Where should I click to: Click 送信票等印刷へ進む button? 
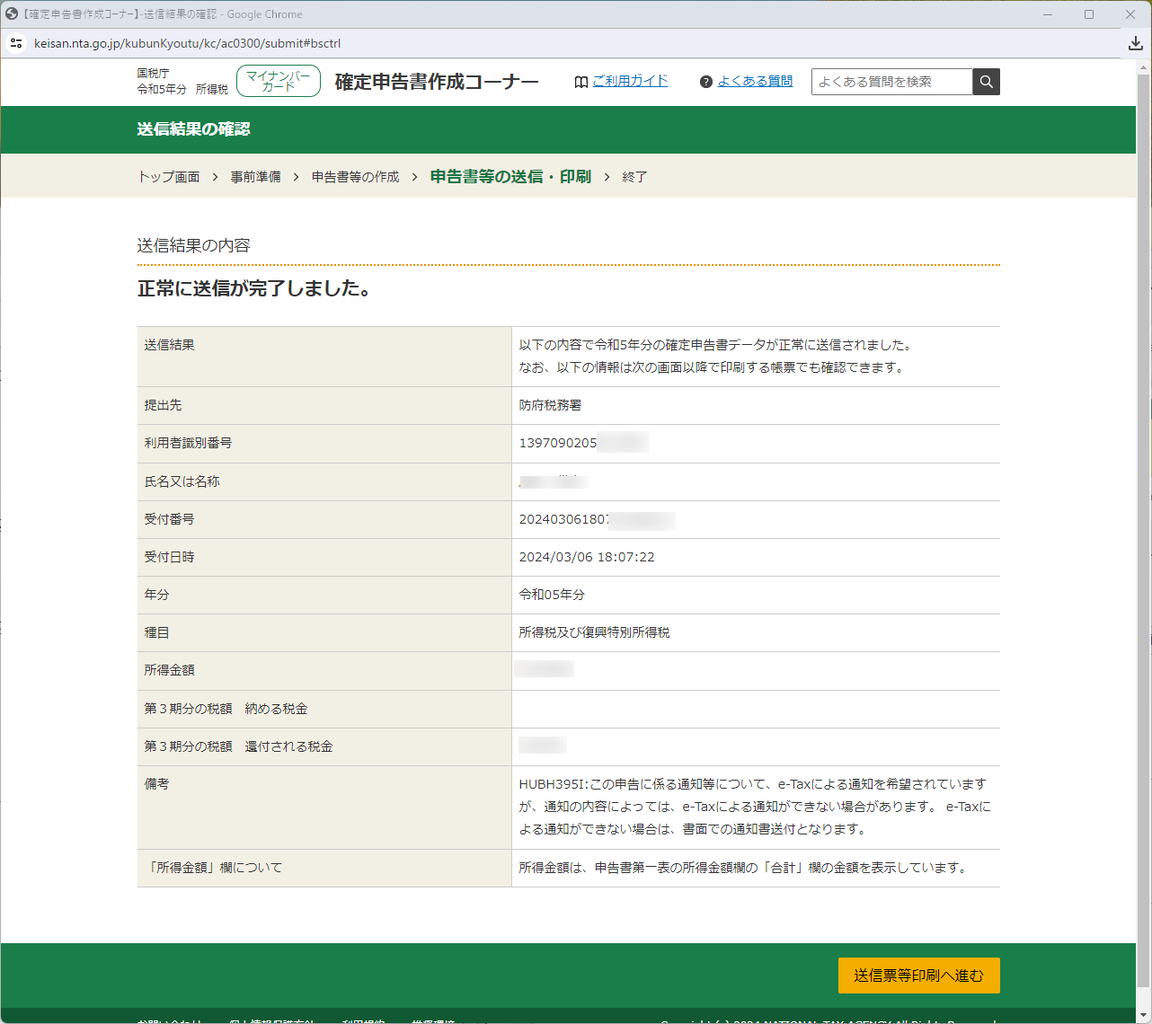[x=918, y=976]
